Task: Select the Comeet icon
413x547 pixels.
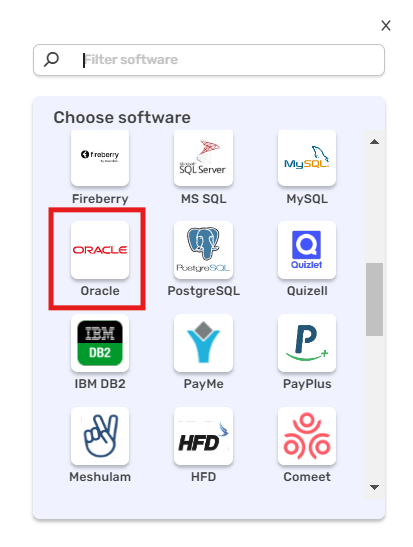Action: (x=307, y=436)
